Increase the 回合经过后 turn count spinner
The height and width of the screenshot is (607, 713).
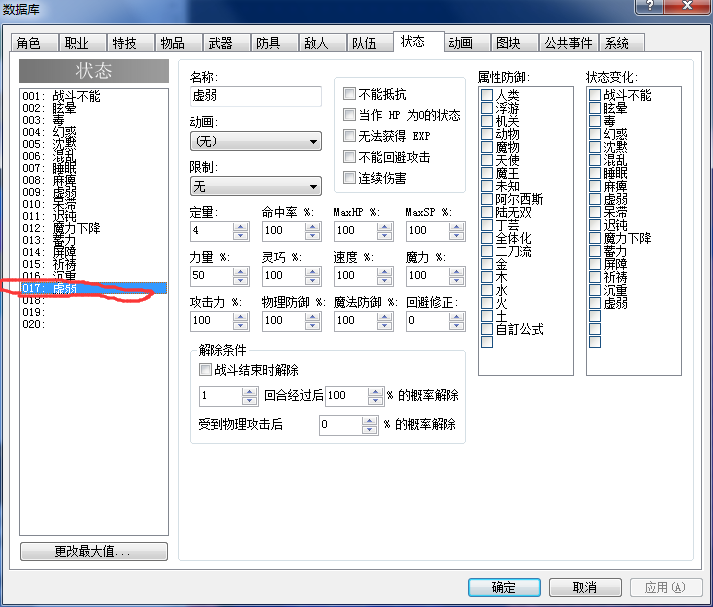[249, 391]
